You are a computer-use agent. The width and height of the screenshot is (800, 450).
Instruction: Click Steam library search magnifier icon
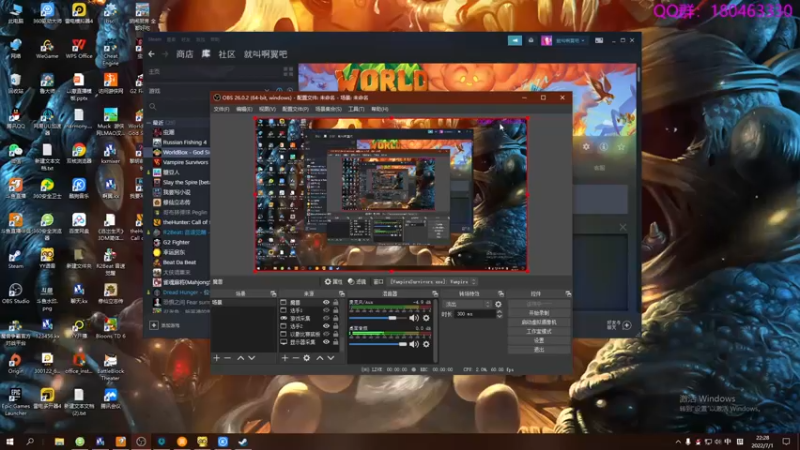pos(153,107)
